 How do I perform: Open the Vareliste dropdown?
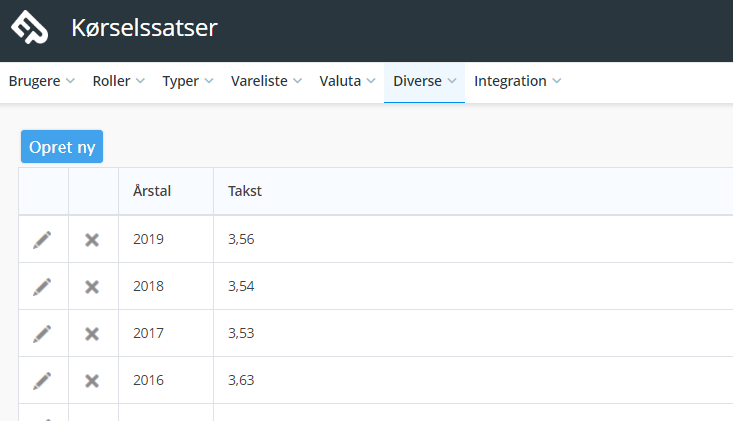[x=266, y=81]
